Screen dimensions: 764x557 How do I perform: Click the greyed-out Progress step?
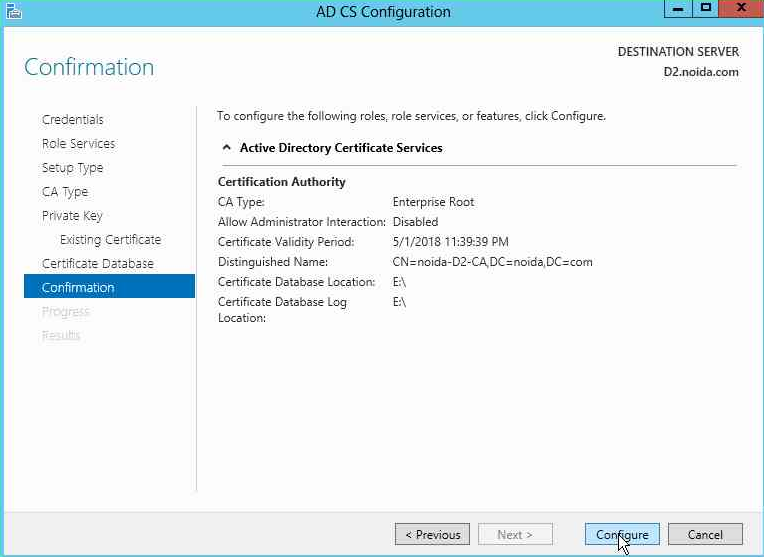tap(66, 311)
